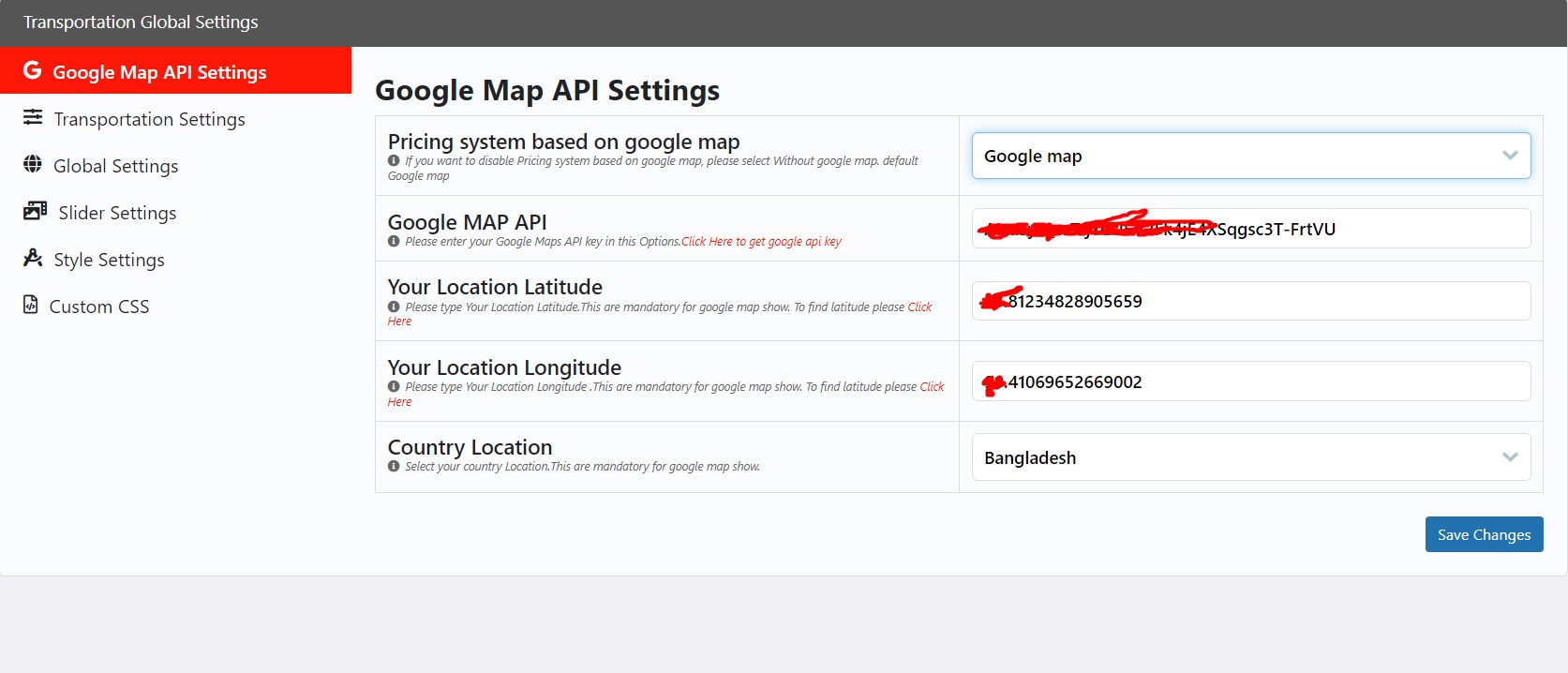Click info icon under Country Location heading
Screen dimensions: 1568x673
pyautogui.click(x=394, y=466)
